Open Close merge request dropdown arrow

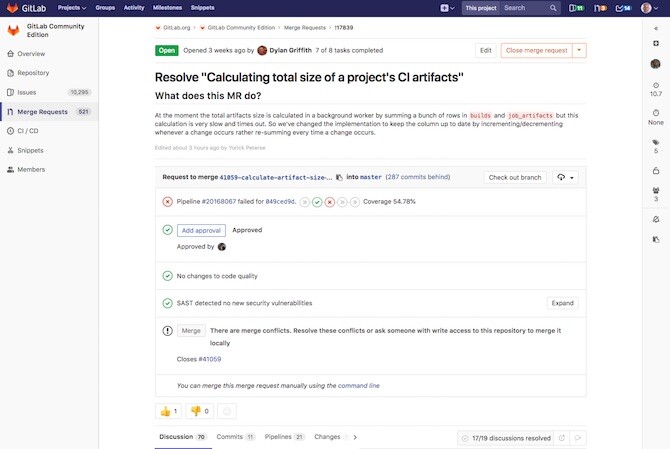tap(579, 50)
